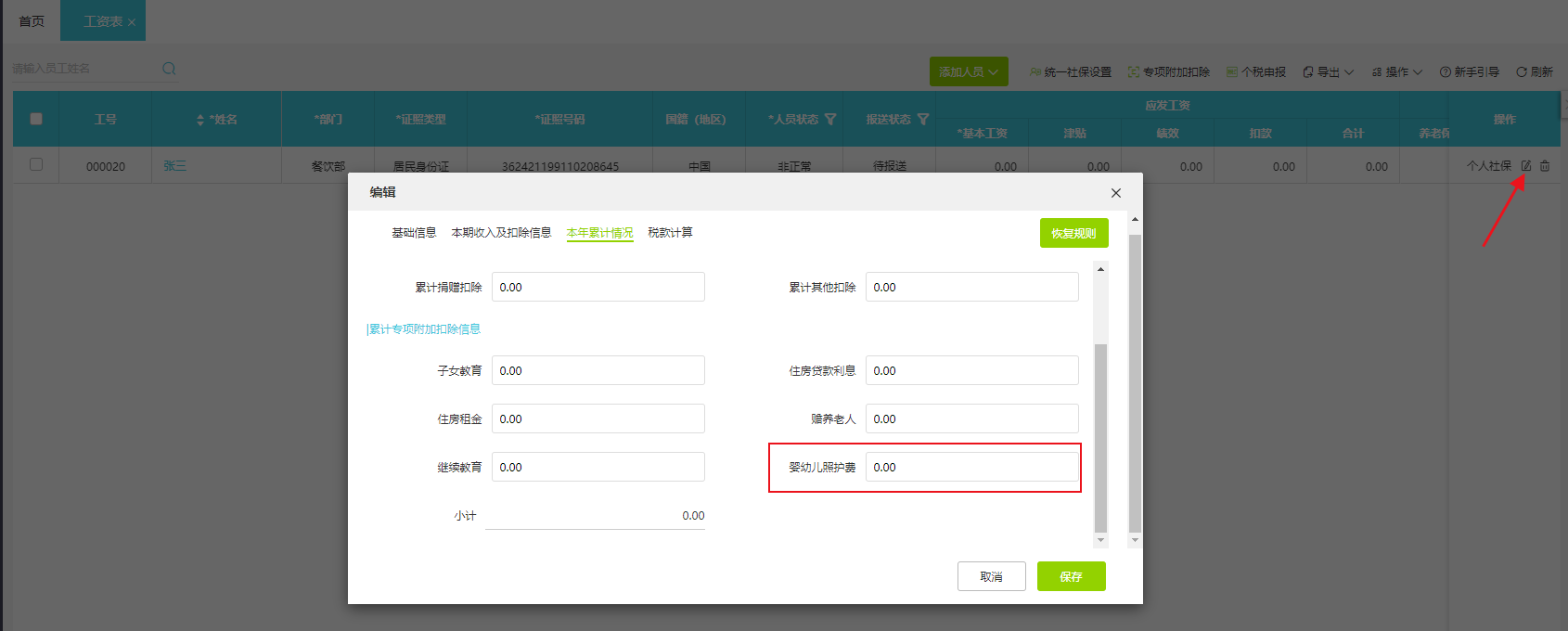Screen dimensions: 1568x631
Task: Expand the 添加人员 dropdown button
Action: pyautogui.click(x=969, y=72)
